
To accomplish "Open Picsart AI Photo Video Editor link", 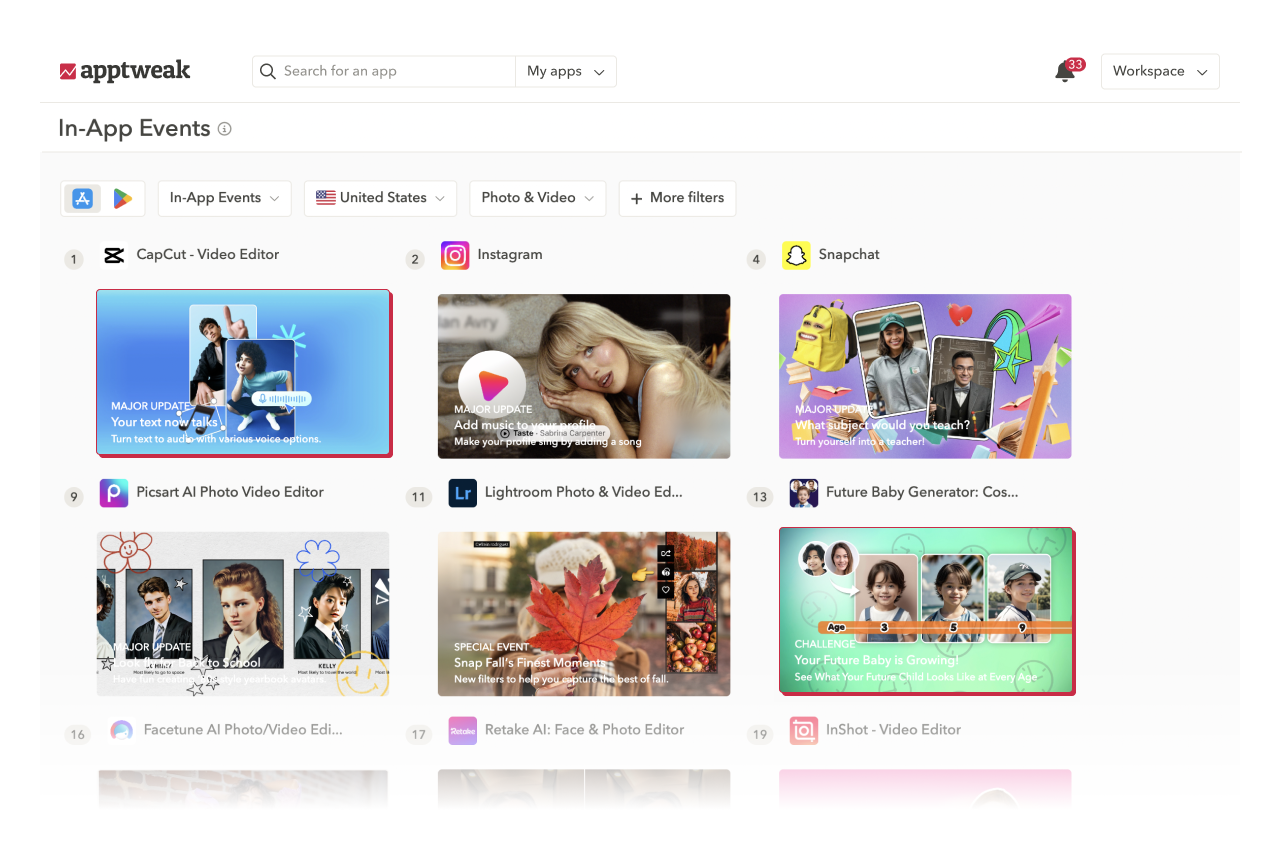I will tap(230, 493).
